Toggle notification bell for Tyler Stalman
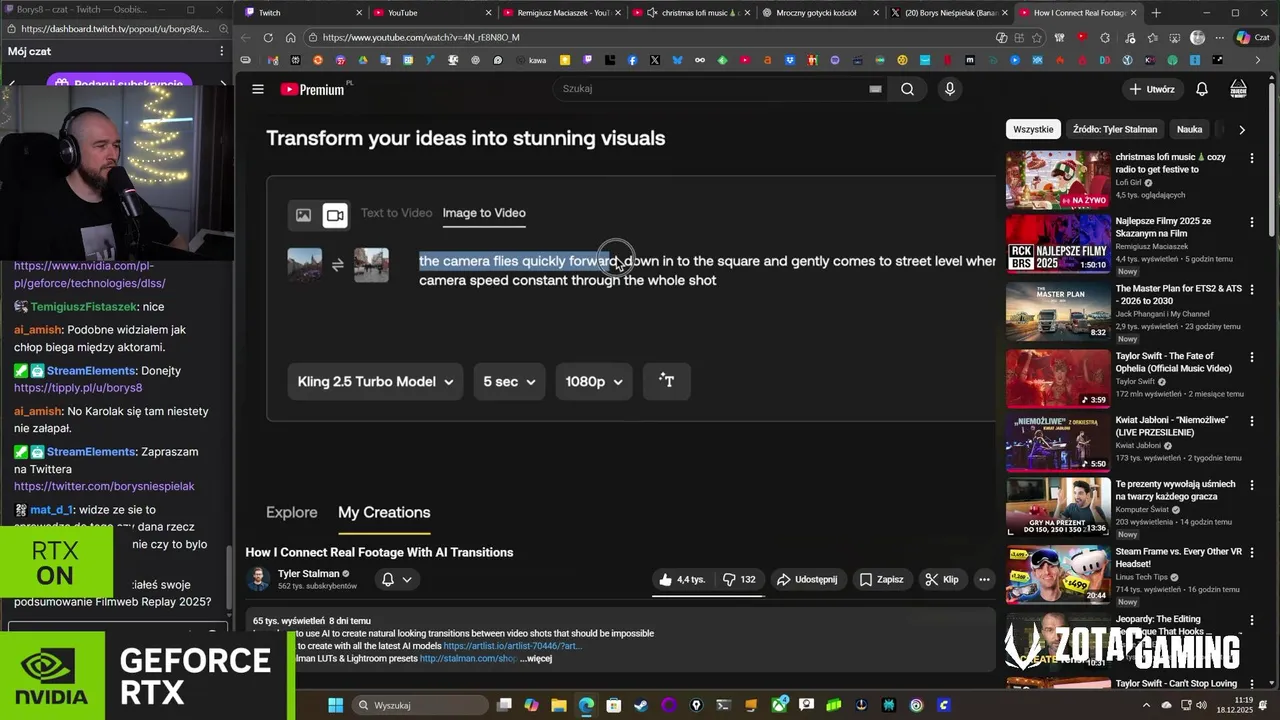The width and height of the screenshot is (1280, 720). click(x=396, y=579)
